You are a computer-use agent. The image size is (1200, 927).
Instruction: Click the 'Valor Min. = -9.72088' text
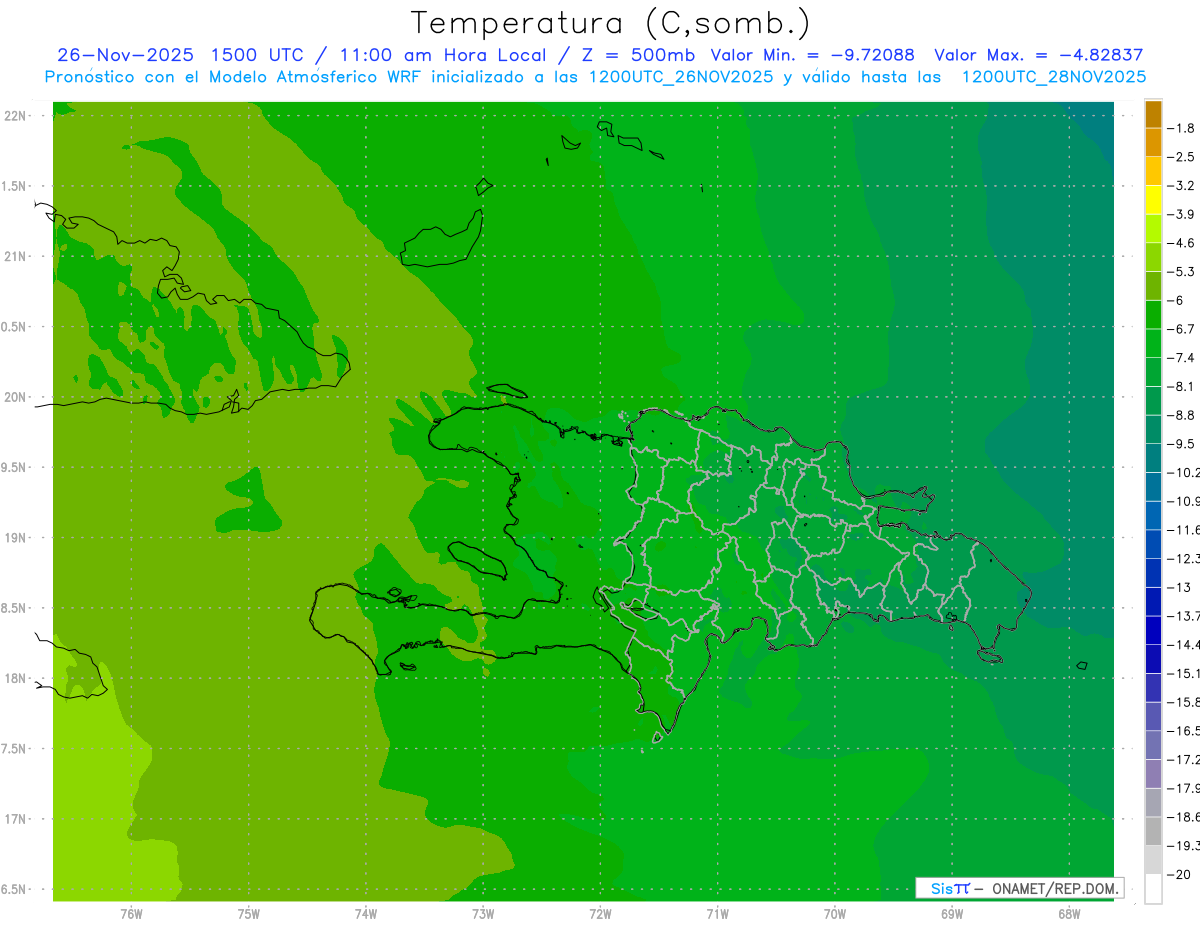tap(812, 55)
